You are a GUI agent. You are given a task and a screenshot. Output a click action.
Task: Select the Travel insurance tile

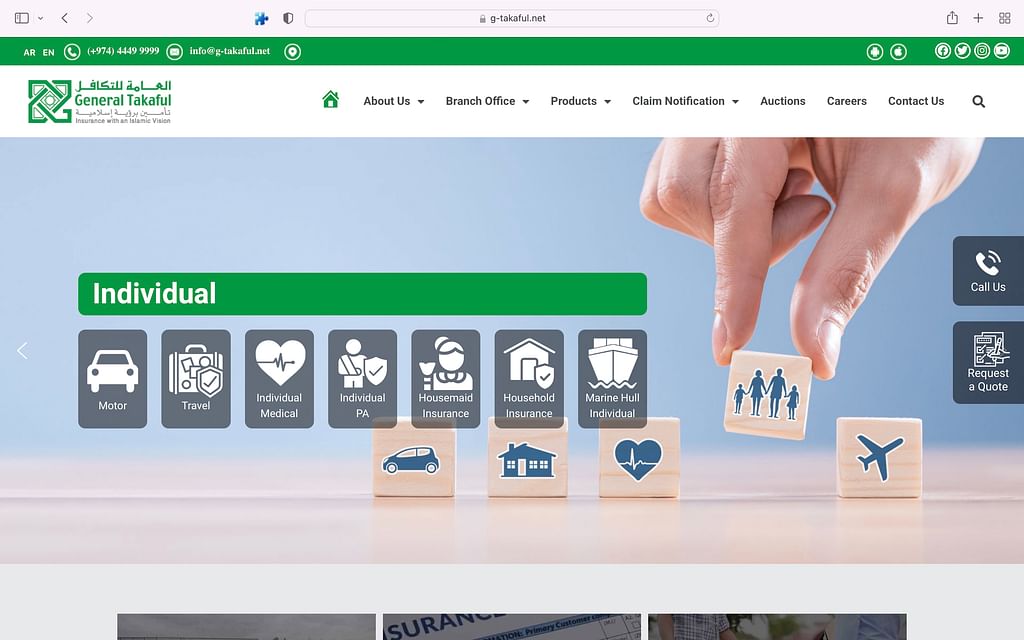coord(196,379)
